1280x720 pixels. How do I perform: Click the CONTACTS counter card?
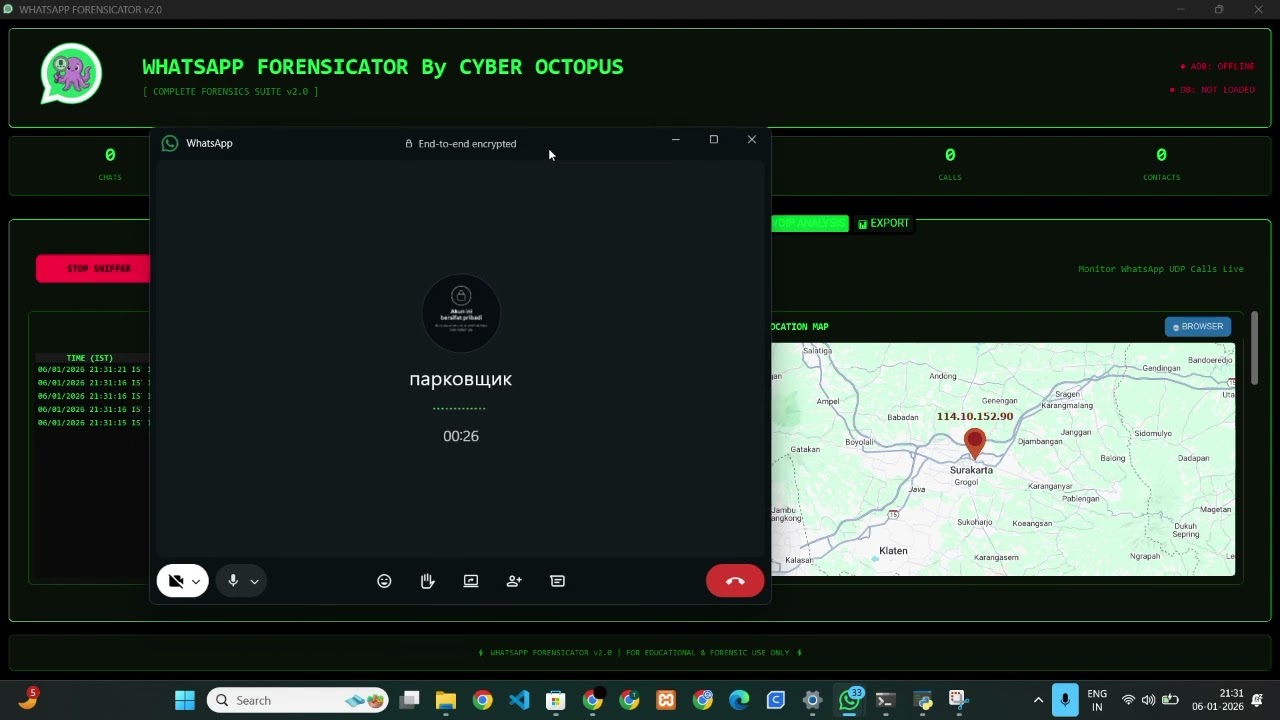coord(1161,165)
